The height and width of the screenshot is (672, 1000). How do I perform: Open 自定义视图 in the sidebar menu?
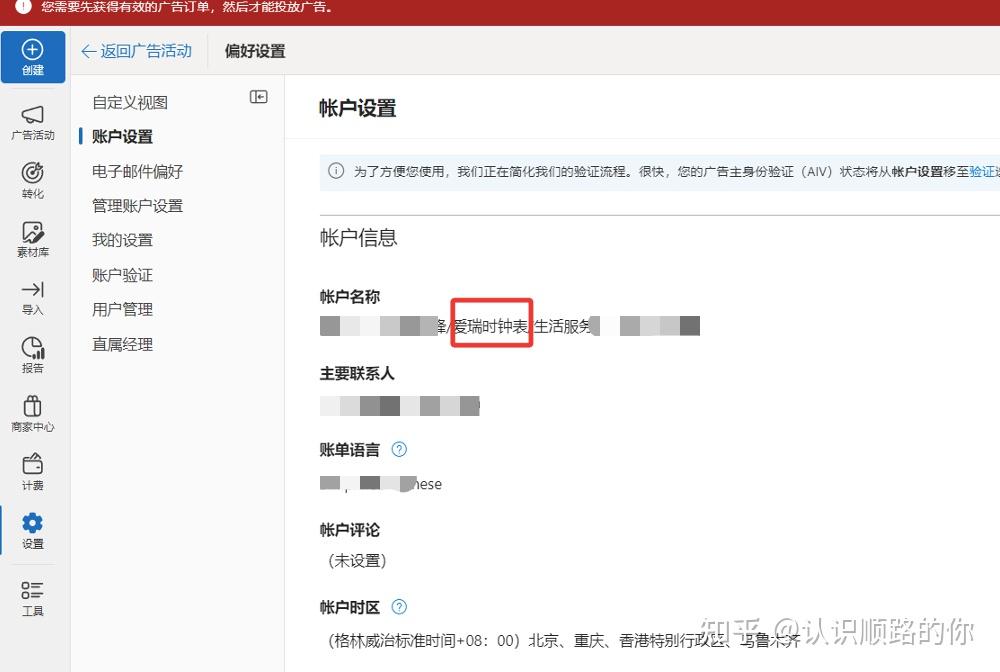tap(130, 102)
